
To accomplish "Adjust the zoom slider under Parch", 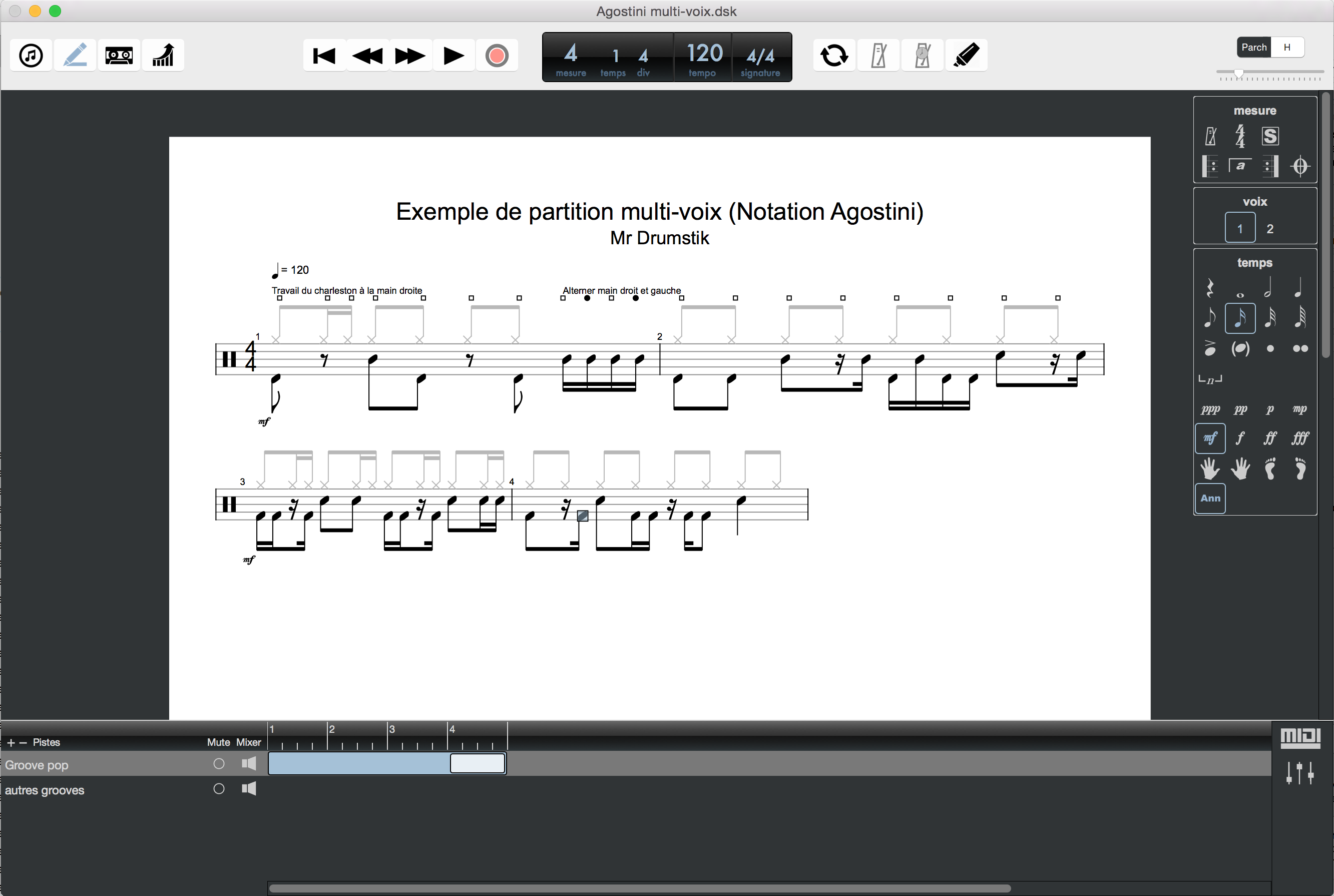I will (1238, 73).
